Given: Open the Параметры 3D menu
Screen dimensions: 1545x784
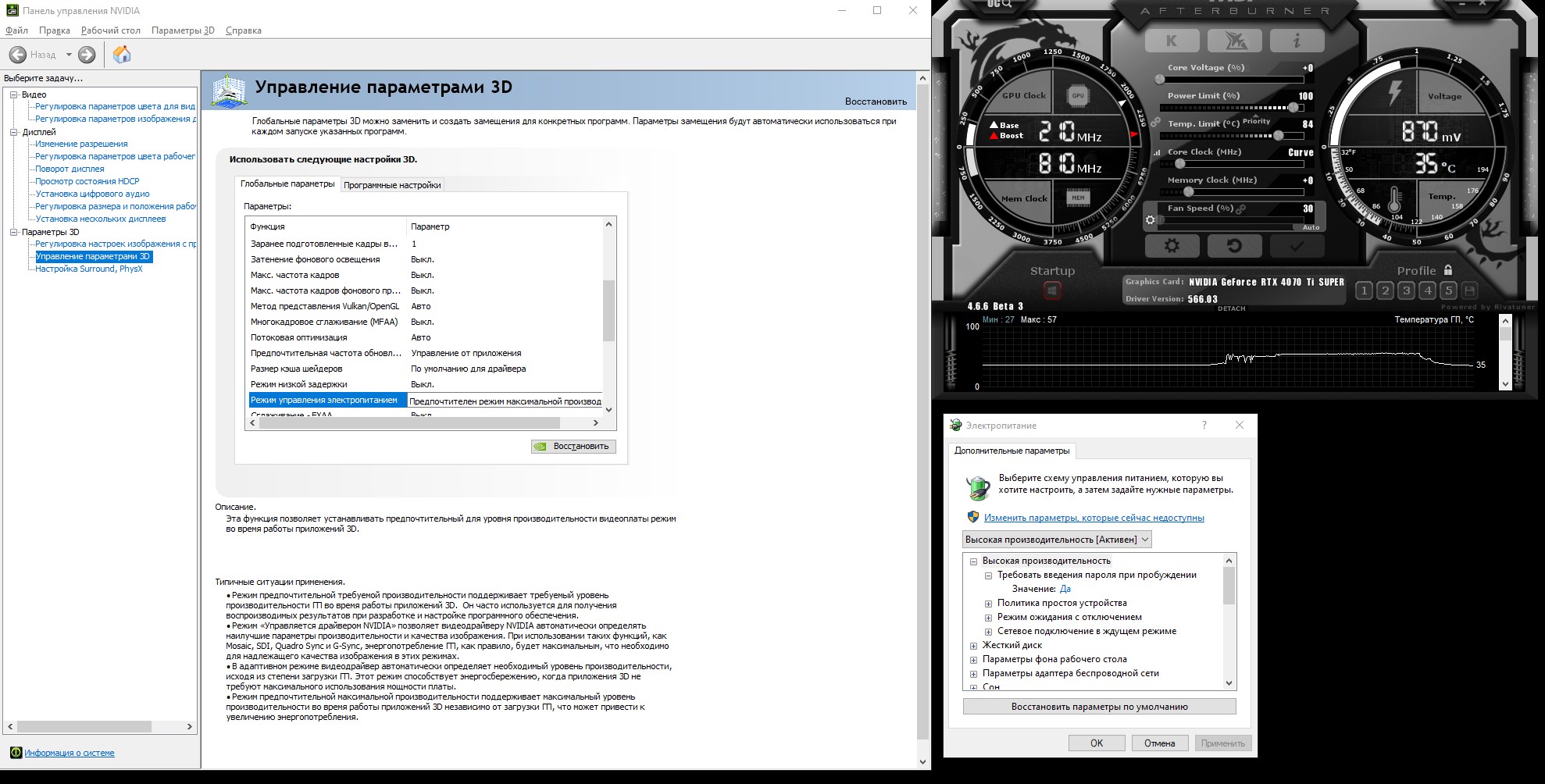Looking at the screenshot, I should [183, 30].
